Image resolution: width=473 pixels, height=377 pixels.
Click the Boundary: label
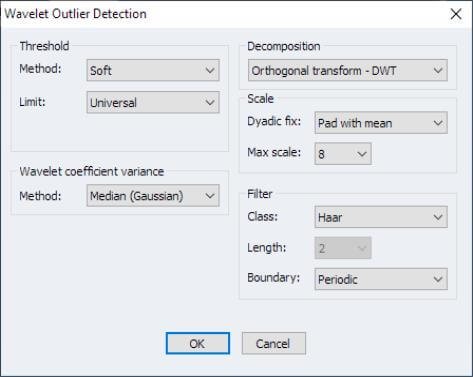click(x=273, y=278)
